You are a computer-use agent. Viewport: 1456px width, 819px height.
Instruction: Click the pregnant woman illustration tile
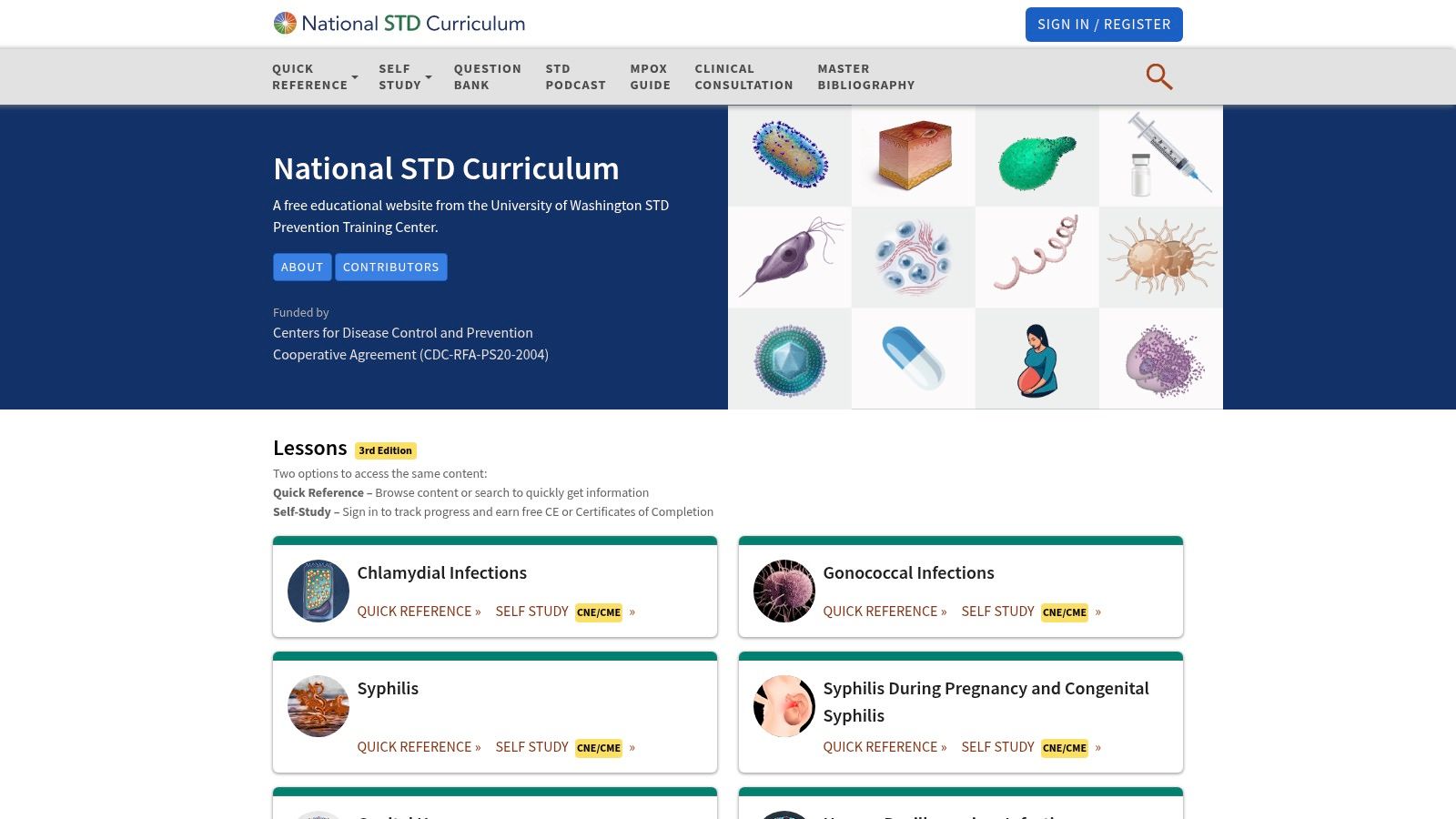coord(1037,359)
